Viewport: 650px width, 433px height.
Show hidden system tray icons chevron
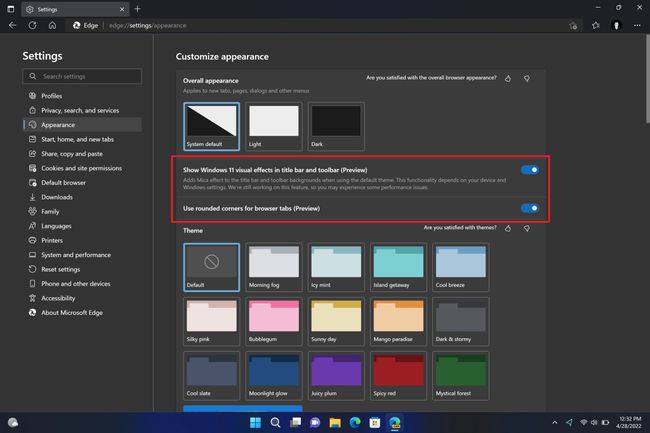click(x=555, y=423)
